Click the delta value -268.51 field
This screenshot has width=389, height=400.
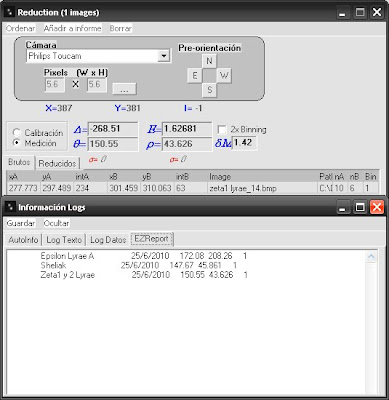(x=113, y=129)
